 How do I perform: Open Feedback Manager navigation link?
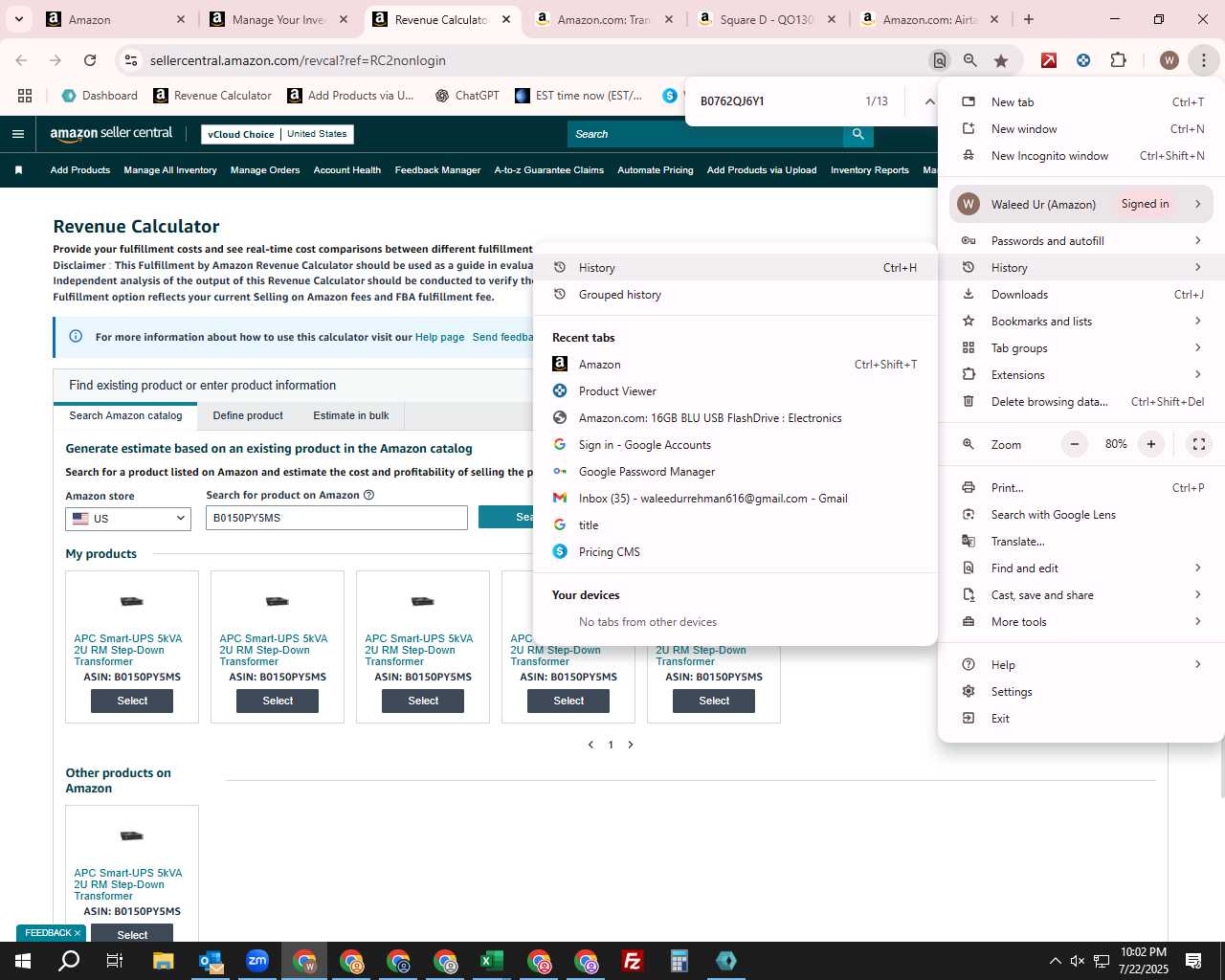coord(437,170)
